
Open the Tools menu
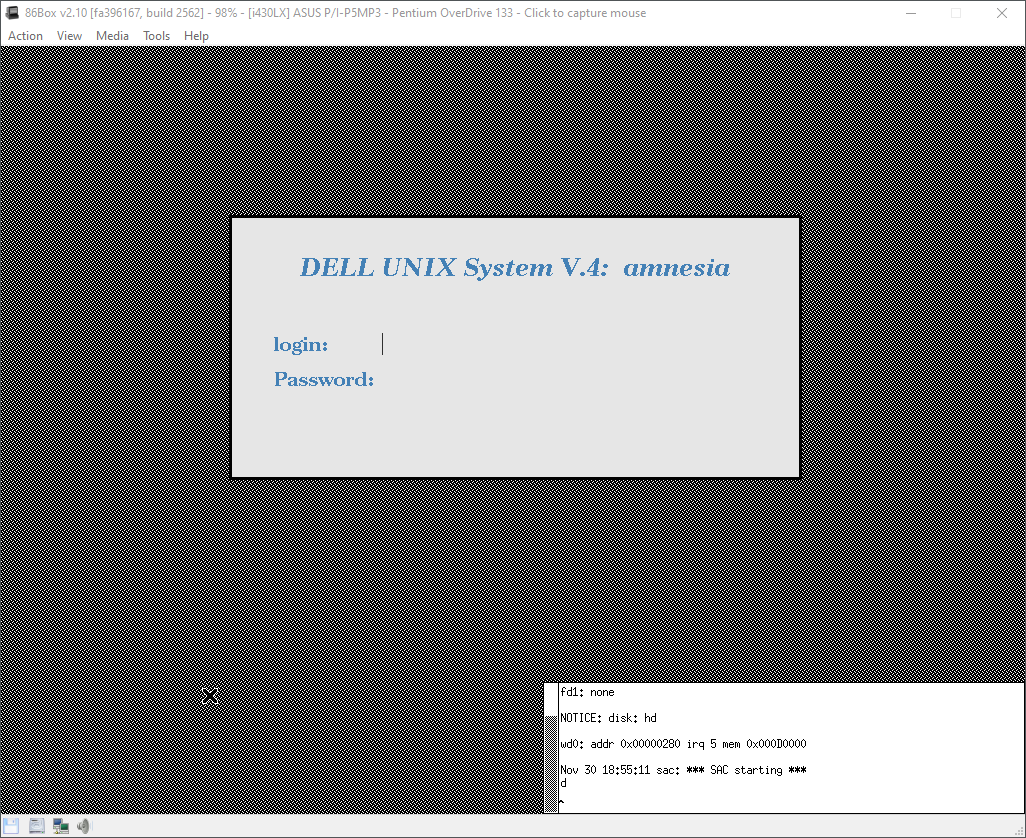[156, 36]
